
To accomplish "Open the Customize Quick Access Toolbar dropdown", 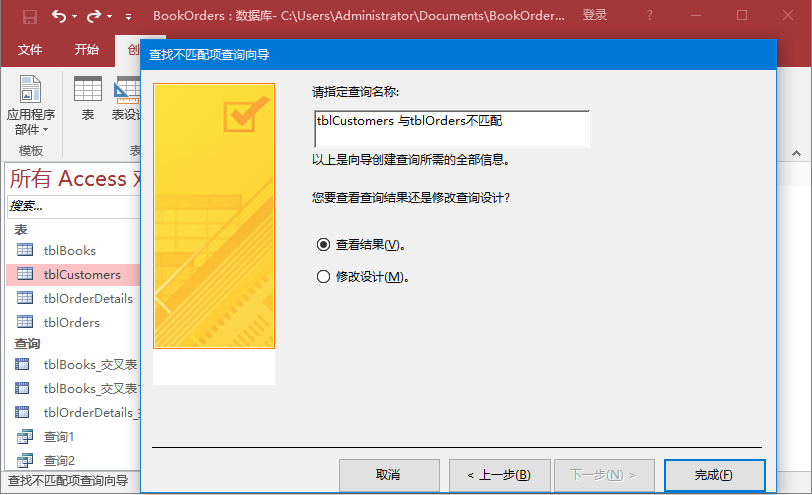I will point(128,17).
